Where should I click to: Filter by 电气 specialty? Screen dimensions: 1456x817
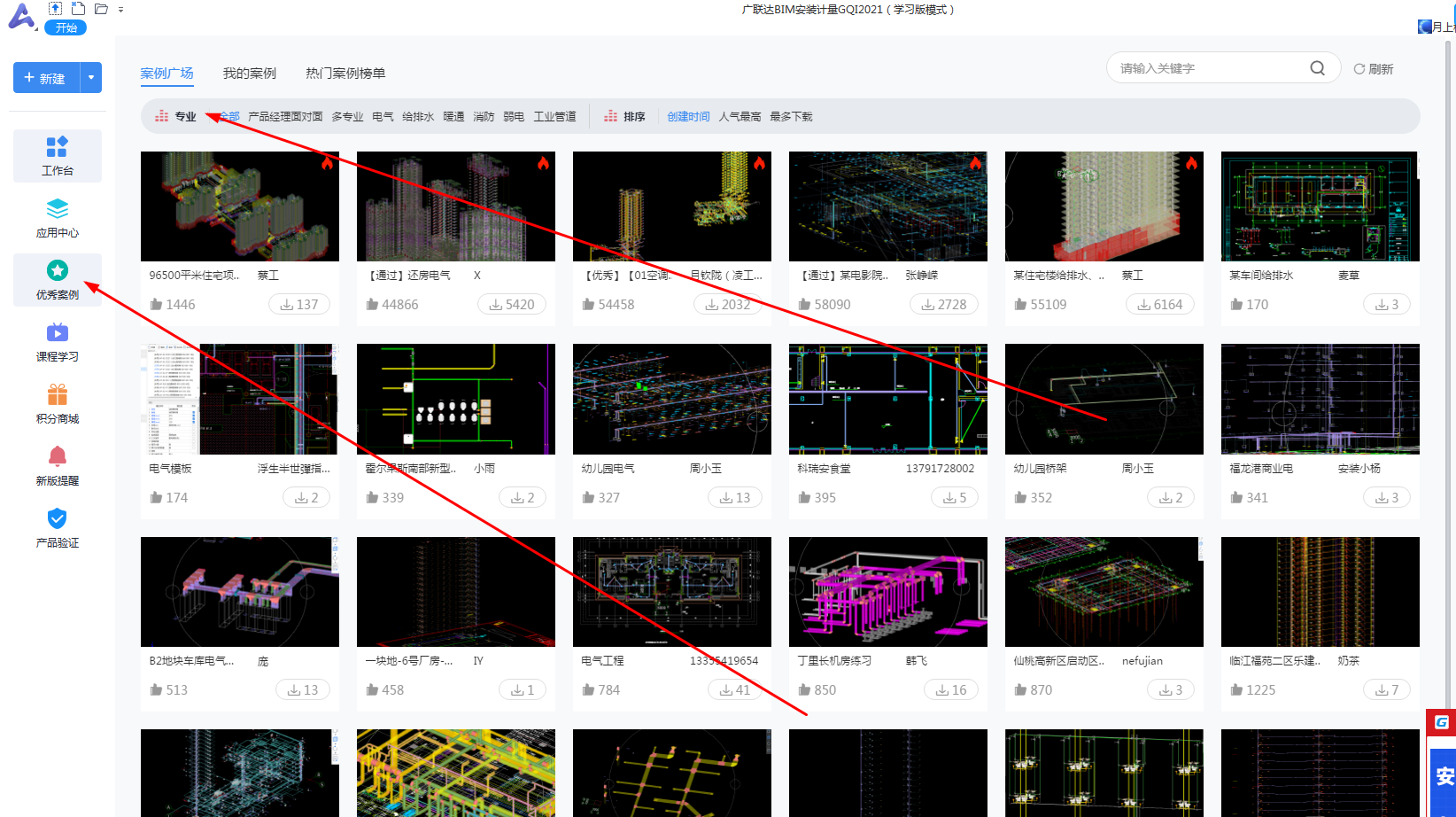click(x=383, y=117)
